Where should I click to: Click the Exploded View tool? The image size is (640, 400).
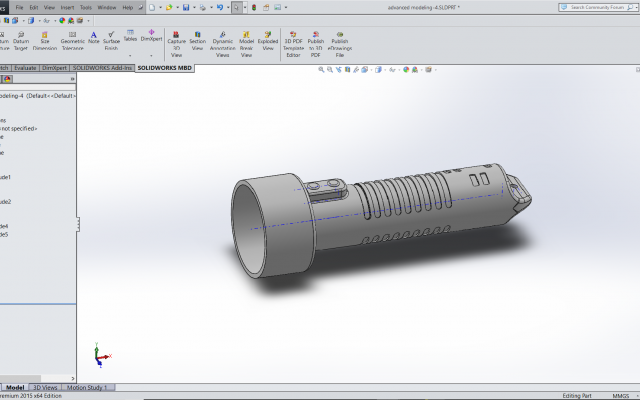268,41
